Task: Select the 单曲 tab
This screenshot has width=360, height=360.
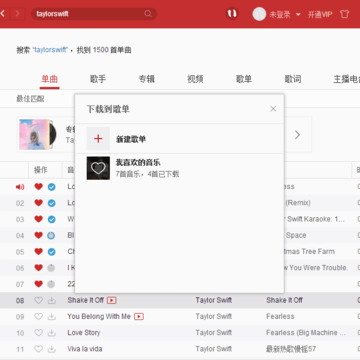Action: pyautogui.click(x=49, y=79)
